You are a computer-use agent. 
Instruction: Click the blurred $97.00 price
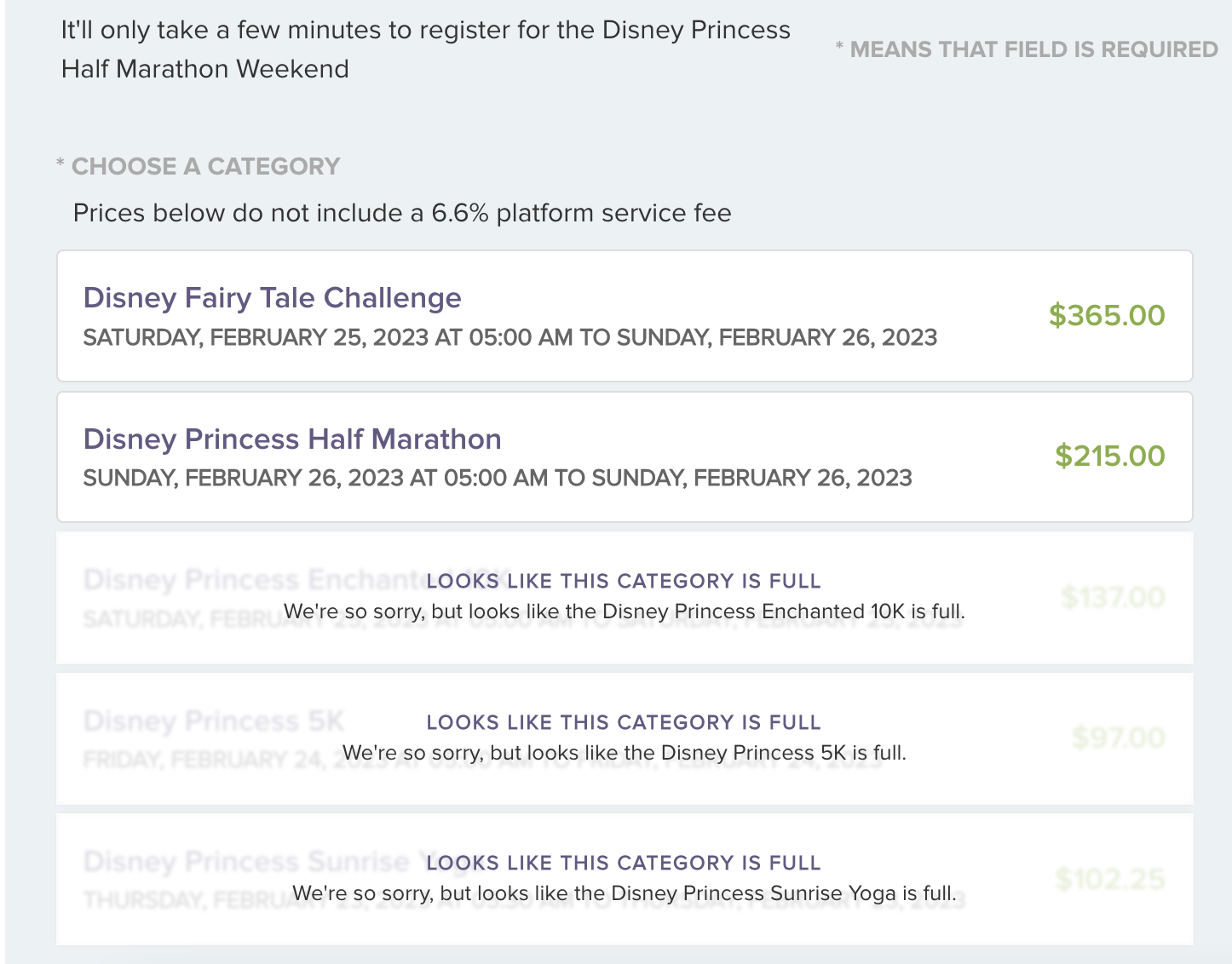coord(1118,737)
